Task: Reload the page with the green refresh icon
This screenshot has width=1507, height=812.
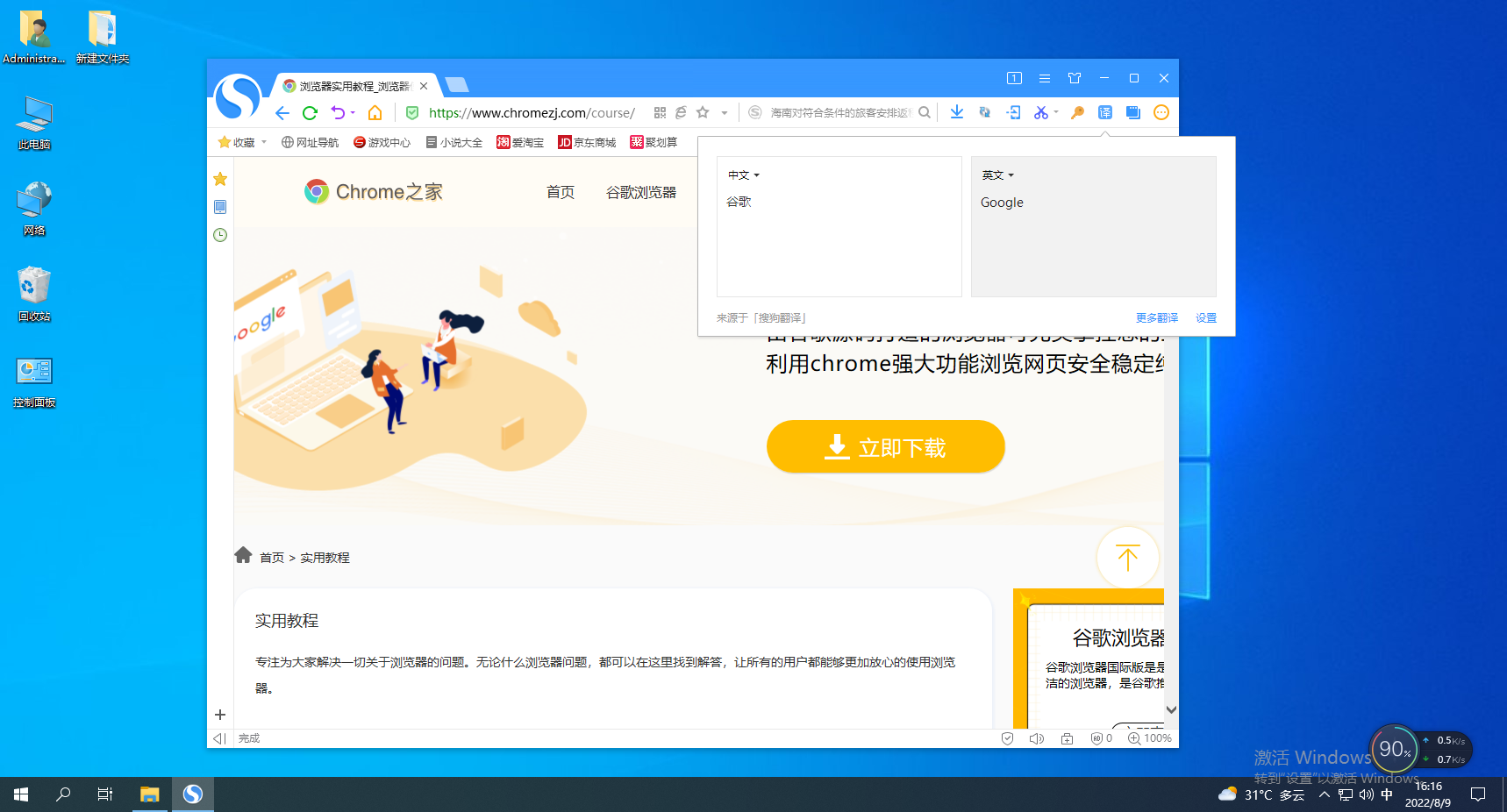Action: tap(310, 113)
